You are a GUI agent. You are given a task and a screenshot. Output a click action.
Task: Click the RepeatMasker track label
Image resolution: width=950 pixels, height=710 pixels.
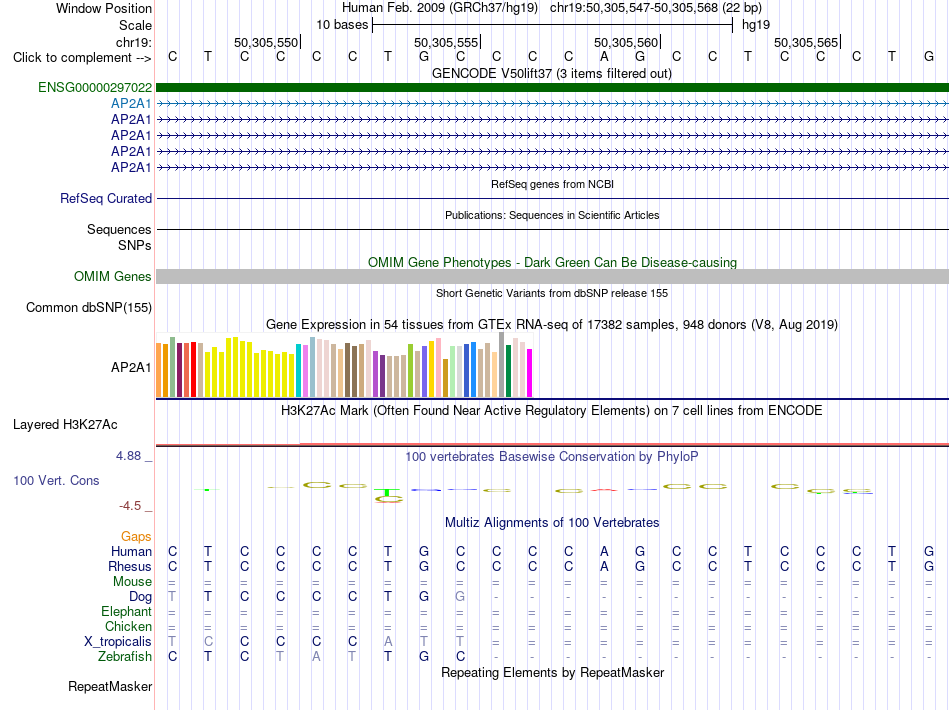point(110,687)
